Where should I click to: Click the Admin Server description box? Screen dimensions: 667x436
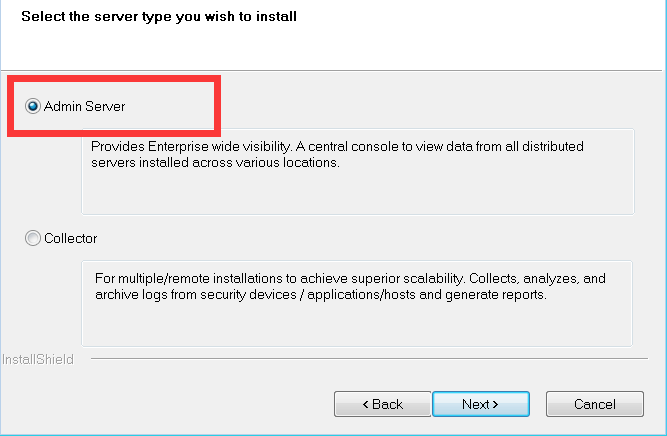pos(358,171)
